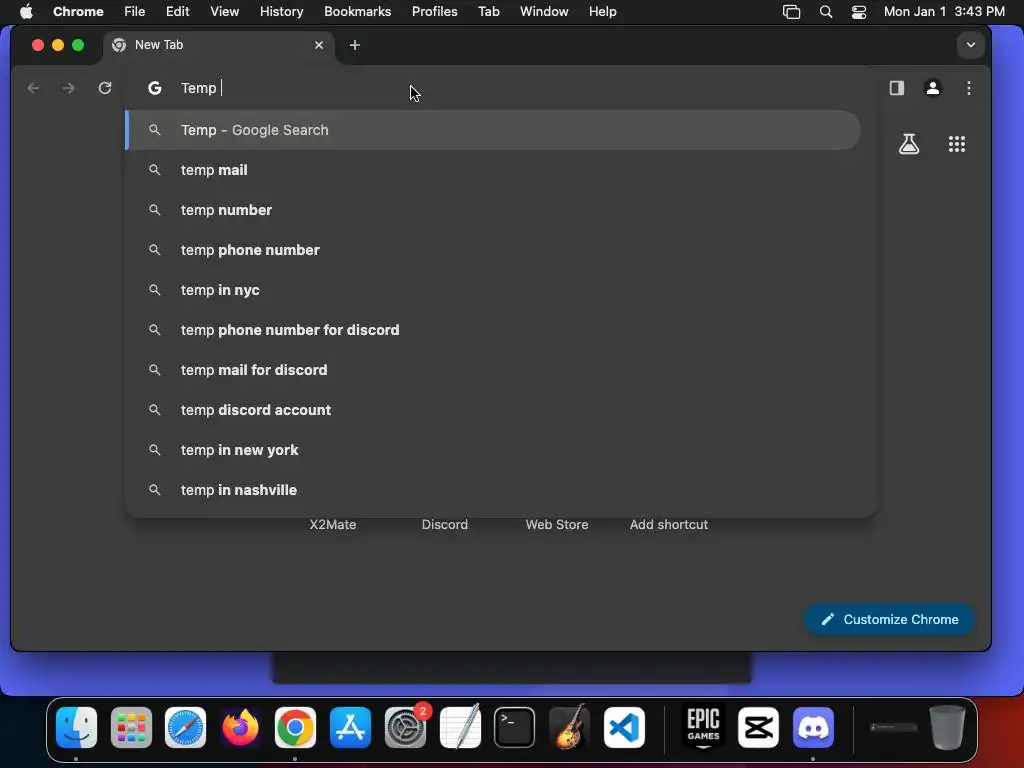Open the Tab menu

[x=488, y=11]
